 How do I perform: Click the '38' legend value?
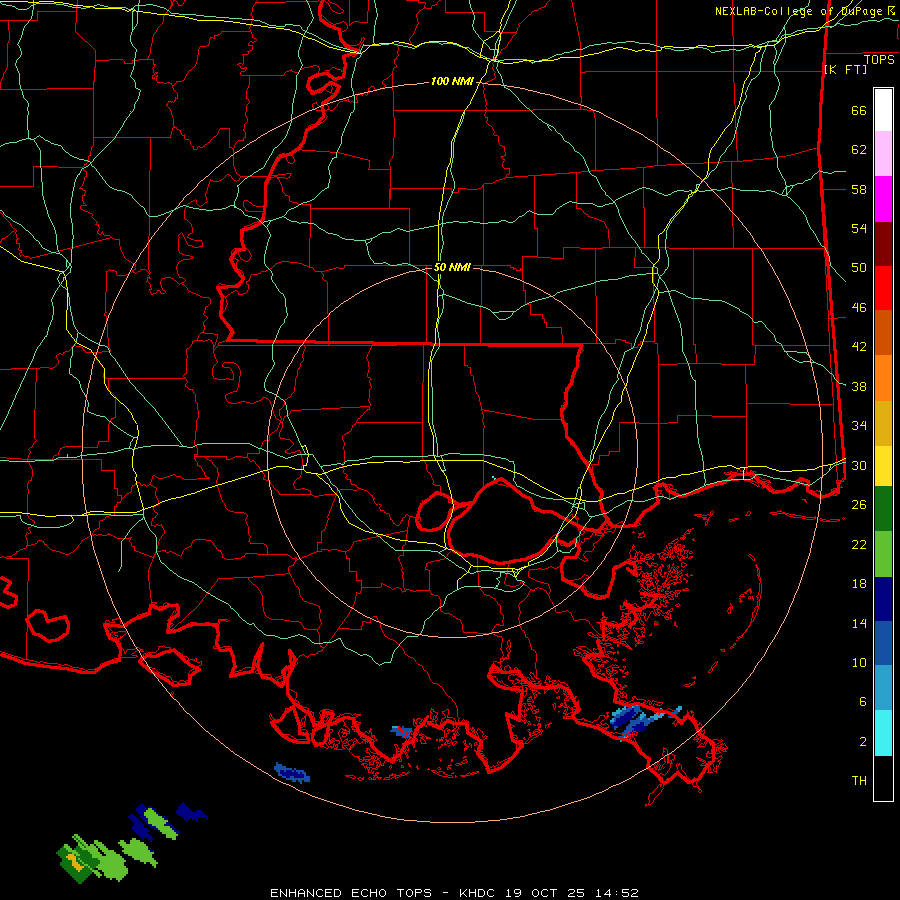859,386
